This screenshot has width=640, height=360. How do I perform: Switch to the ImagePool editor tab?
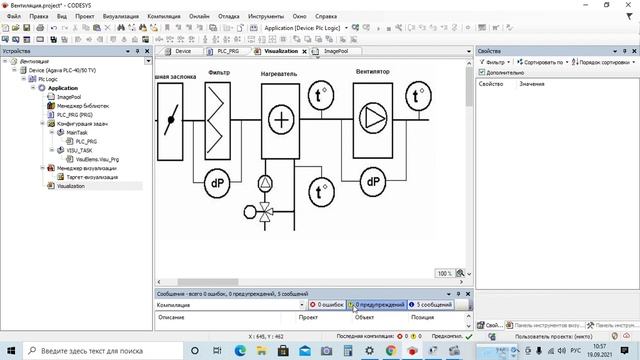tap(336, 51)
